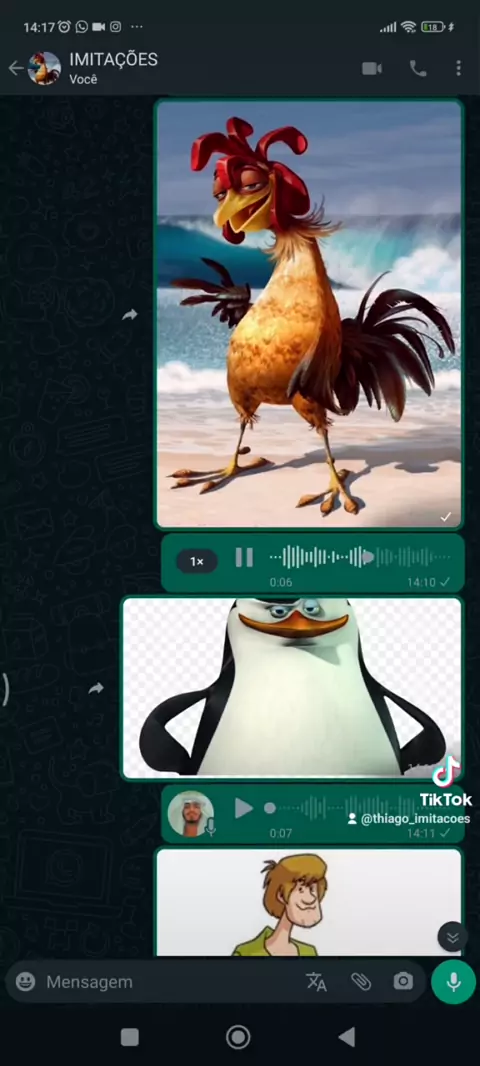The width and height of the screenshot is (480, 1066).
Task: Open the attachment paperclip menu
Action: click(x=360, y=981)
